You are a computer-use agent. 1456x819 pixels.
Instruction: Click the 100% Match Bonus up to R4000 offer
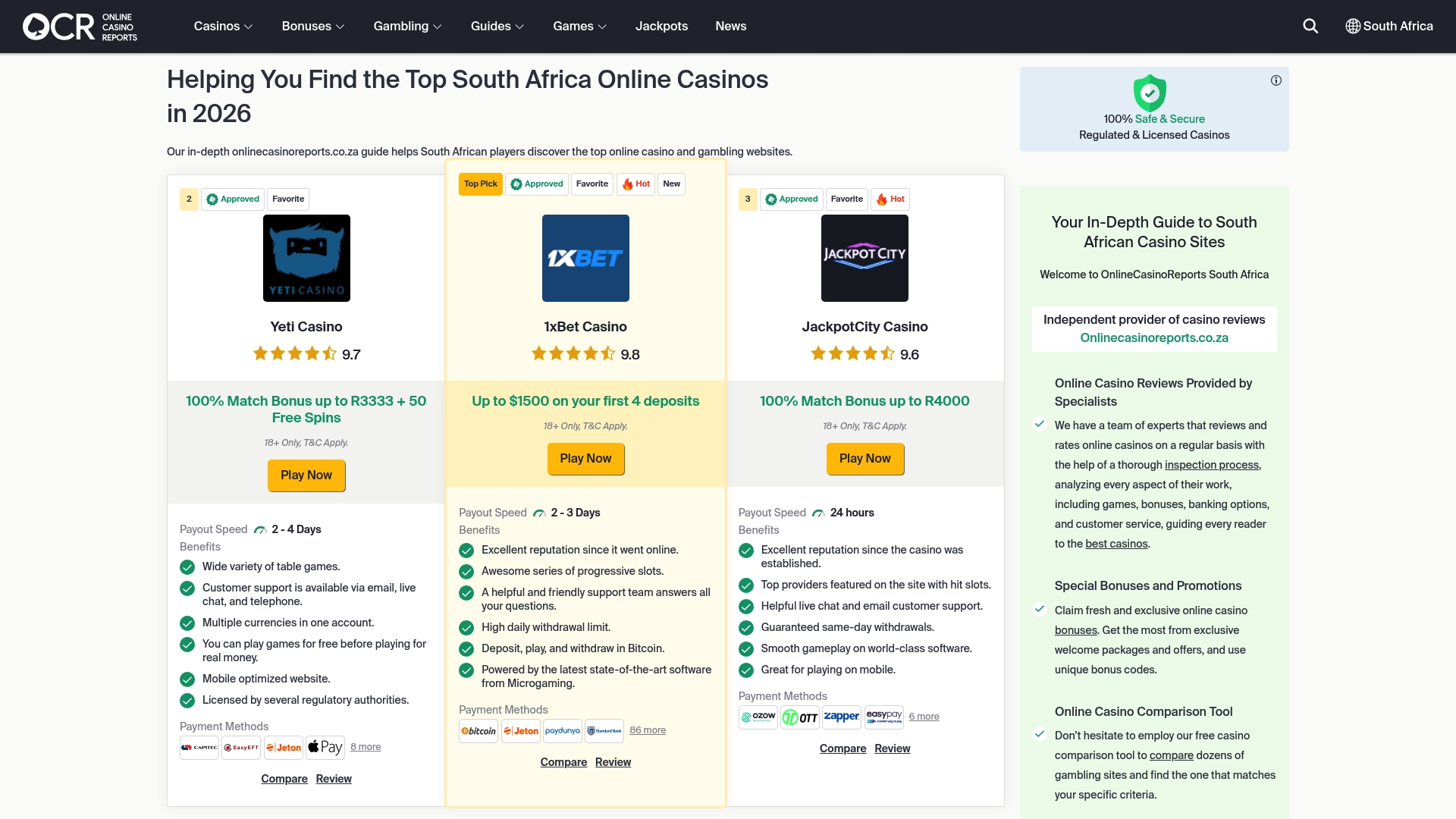(864, 401)
